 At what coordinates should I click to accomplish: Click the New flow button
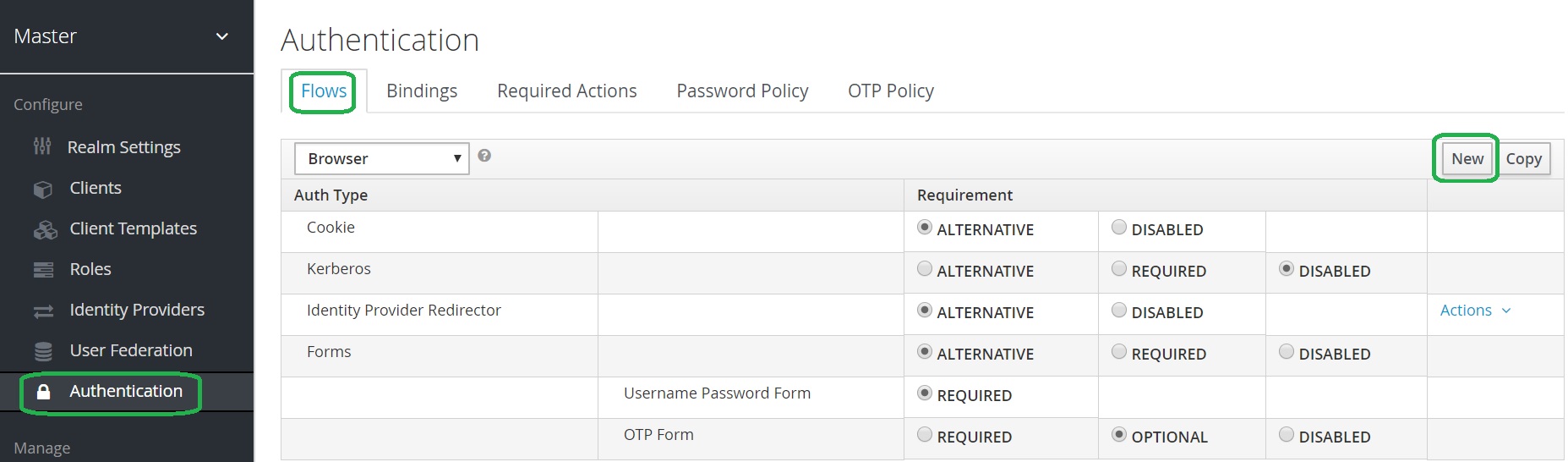pyautogui.click(x=1467, y=159)
